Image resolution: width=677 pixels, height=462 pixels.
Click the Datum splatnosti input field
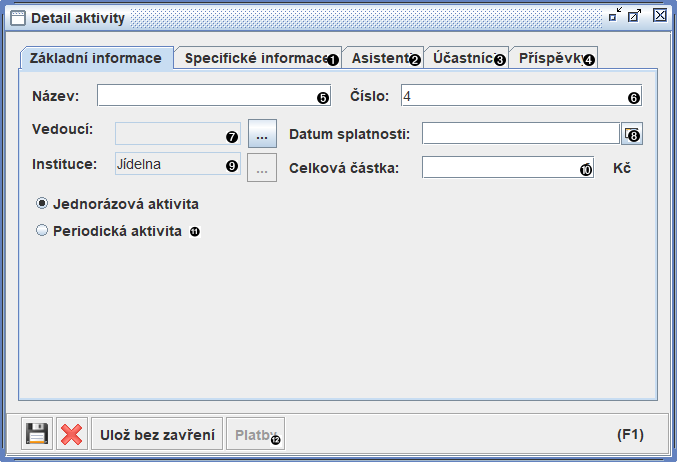click(521, 133)
